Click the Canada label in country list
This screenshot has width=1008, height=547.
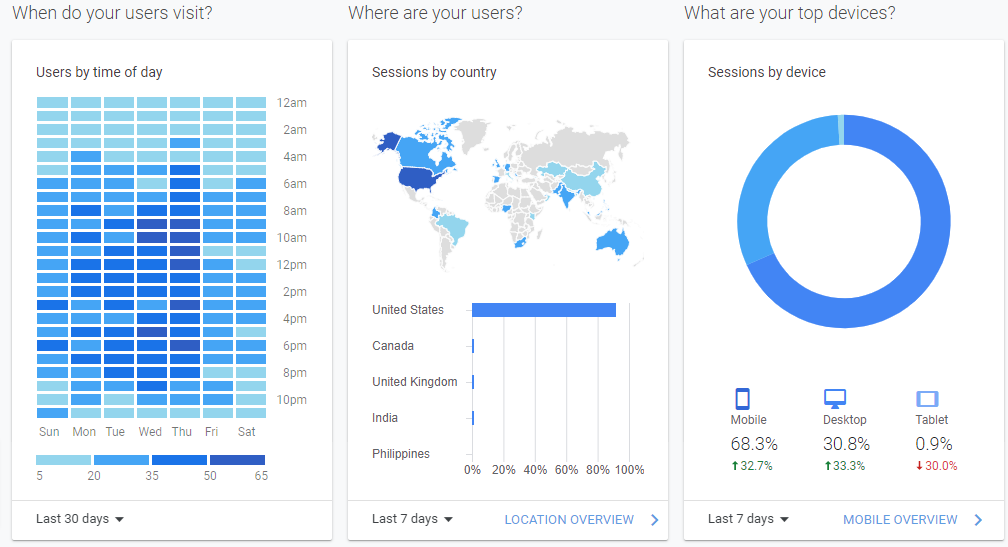click(x=393, y=346)
